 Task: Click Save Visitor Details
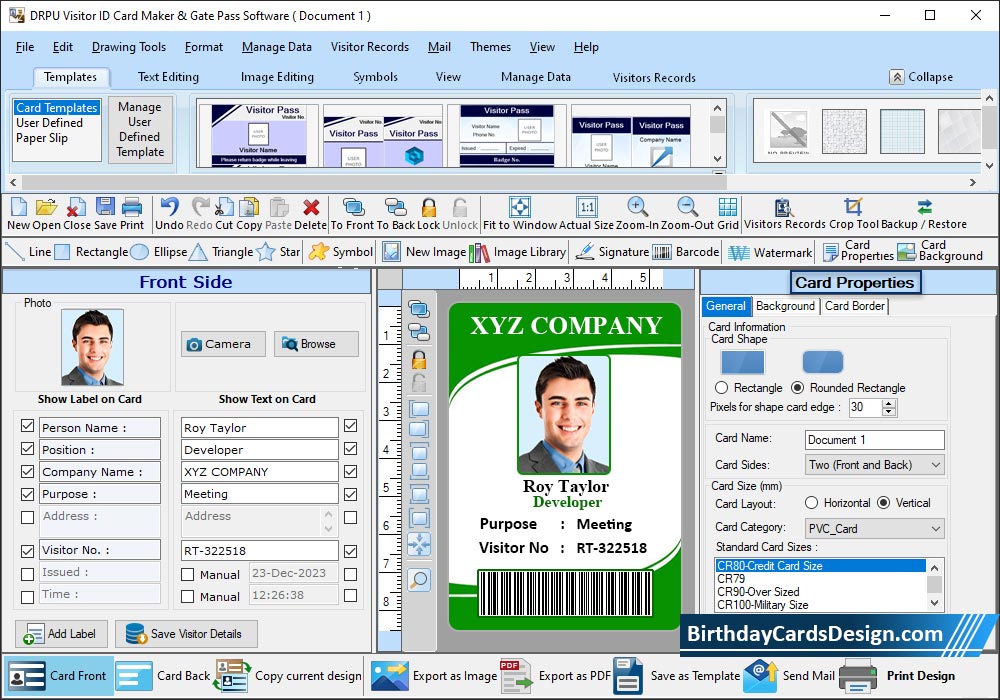(186, 634)
